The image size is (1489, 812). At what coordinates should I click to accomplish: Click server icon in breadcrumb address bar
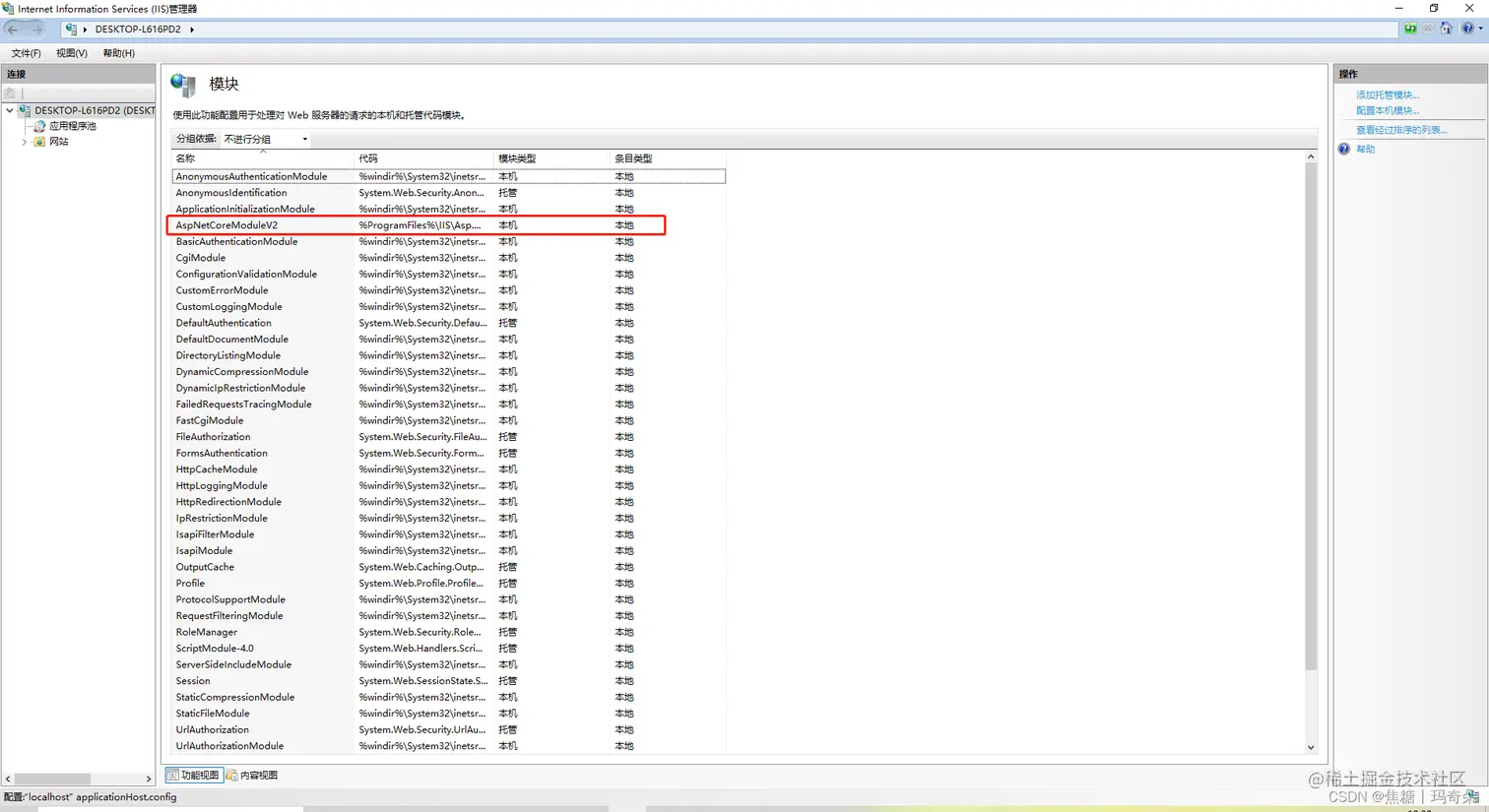click(71, 30)
